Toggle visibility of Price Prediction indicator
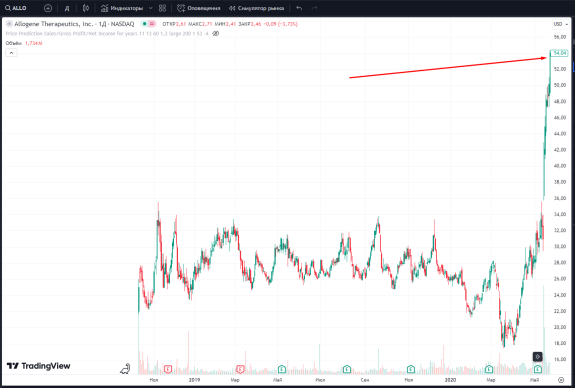 point(216,33)
